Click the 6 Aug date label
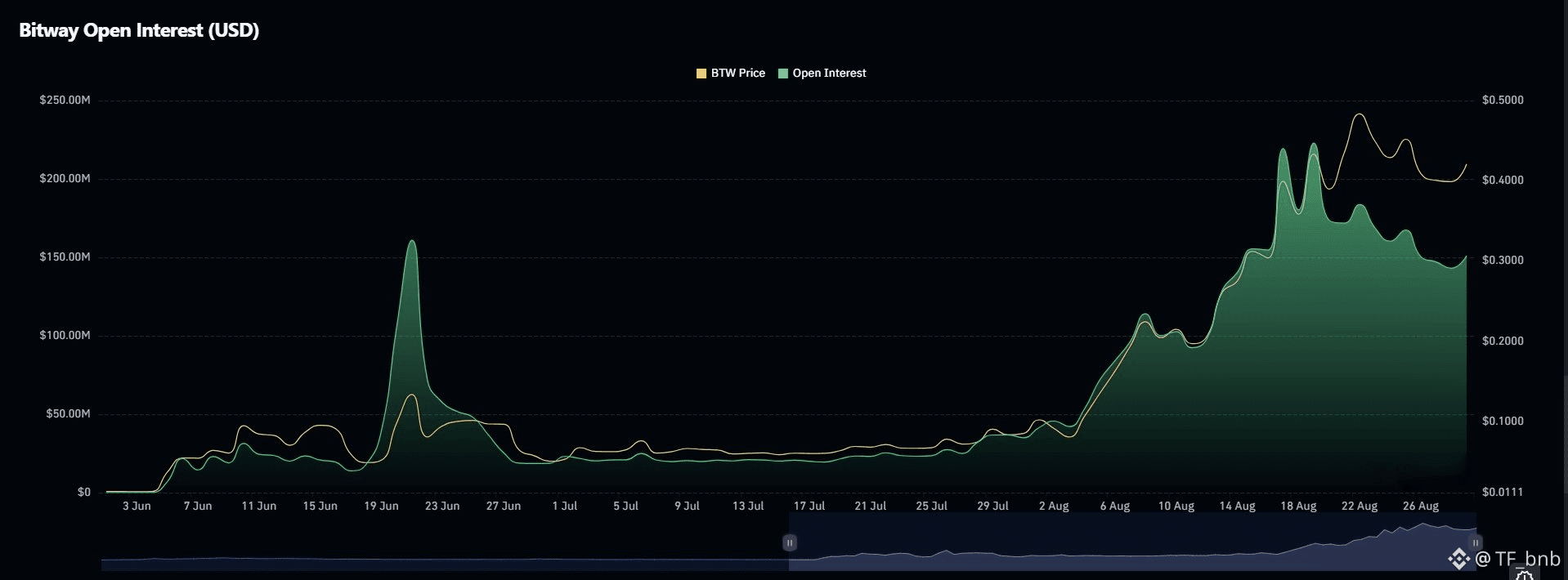Screen dimensions: 1568x580 tap(1115, 506)
